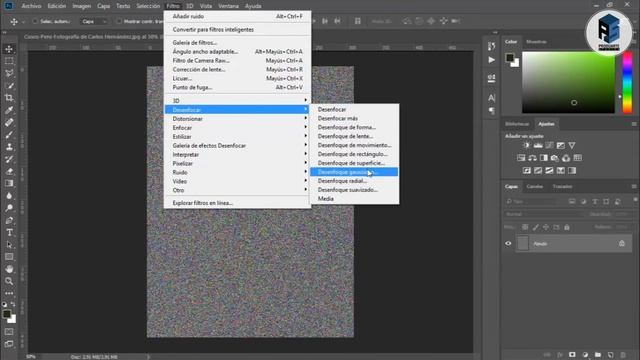Image resolution: width=640 pixels, height=360 pixels.
Task: Select the Lasso tool
Action: pos(9,73)
